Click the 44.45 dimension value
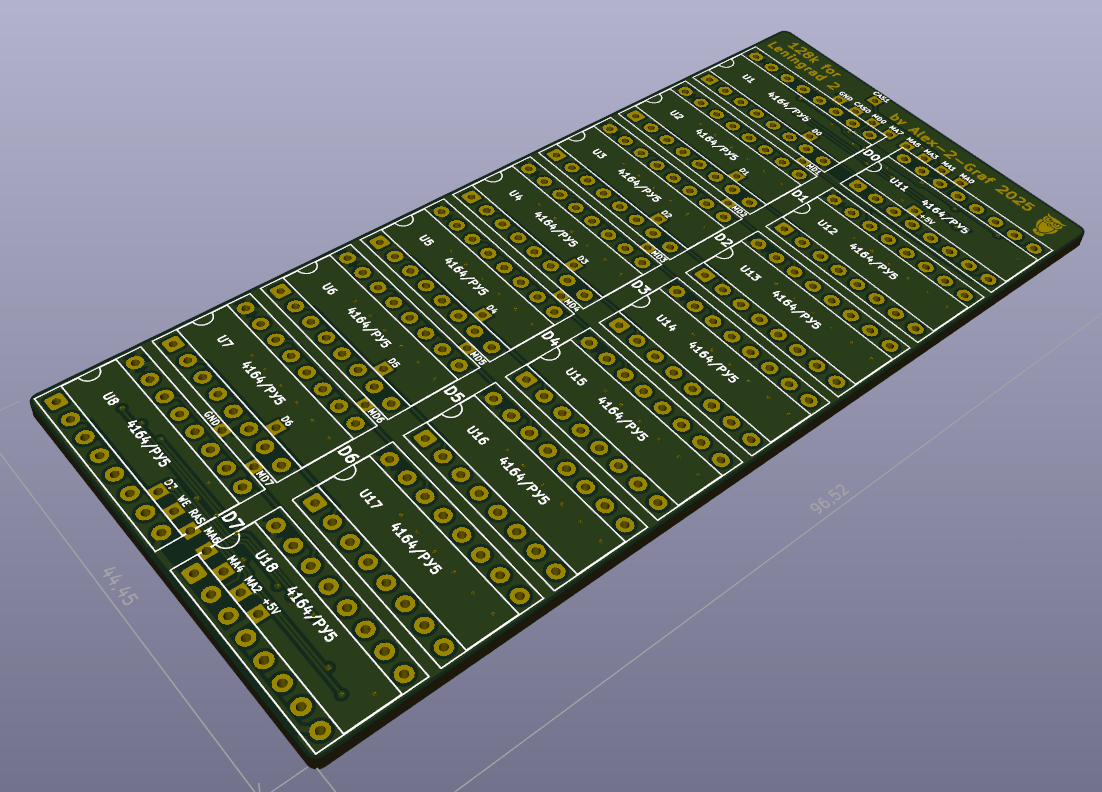This screenshot has height=792, width=1102. point(120,585)
